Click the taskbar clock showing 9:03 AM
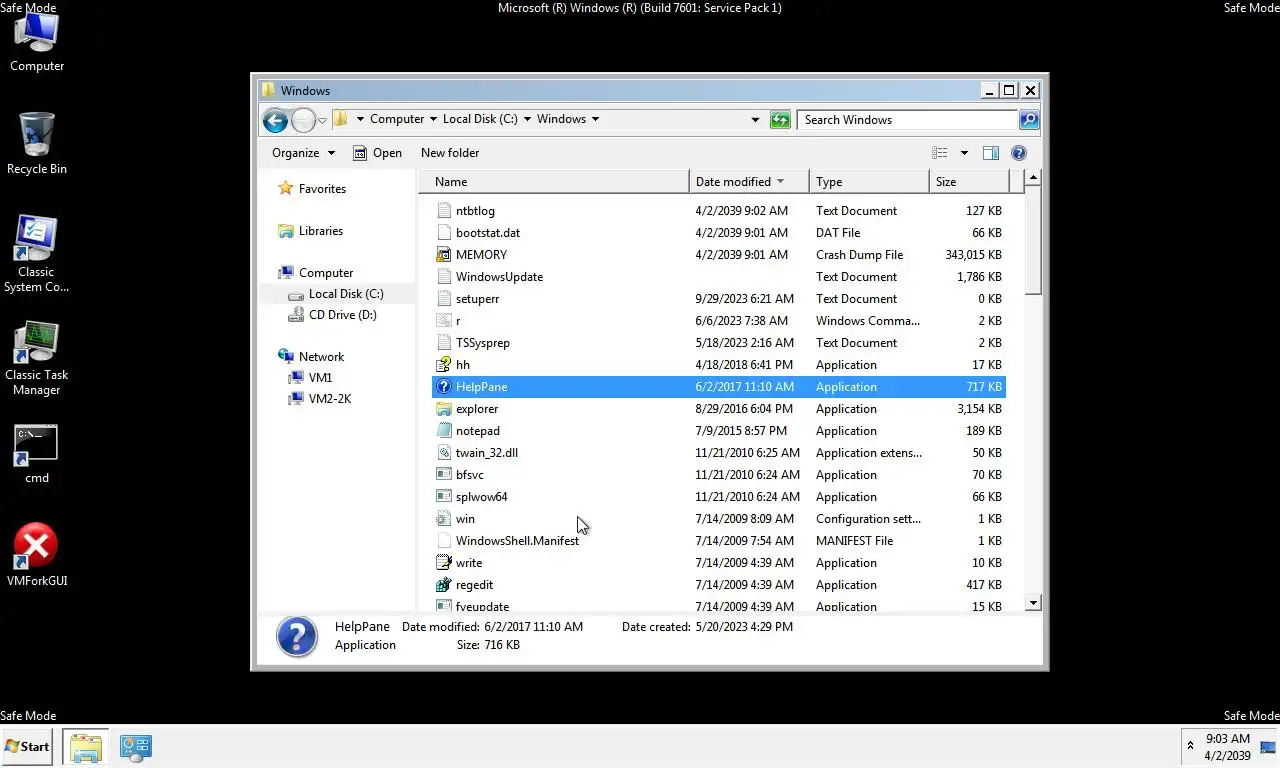 coord(1228,747)
